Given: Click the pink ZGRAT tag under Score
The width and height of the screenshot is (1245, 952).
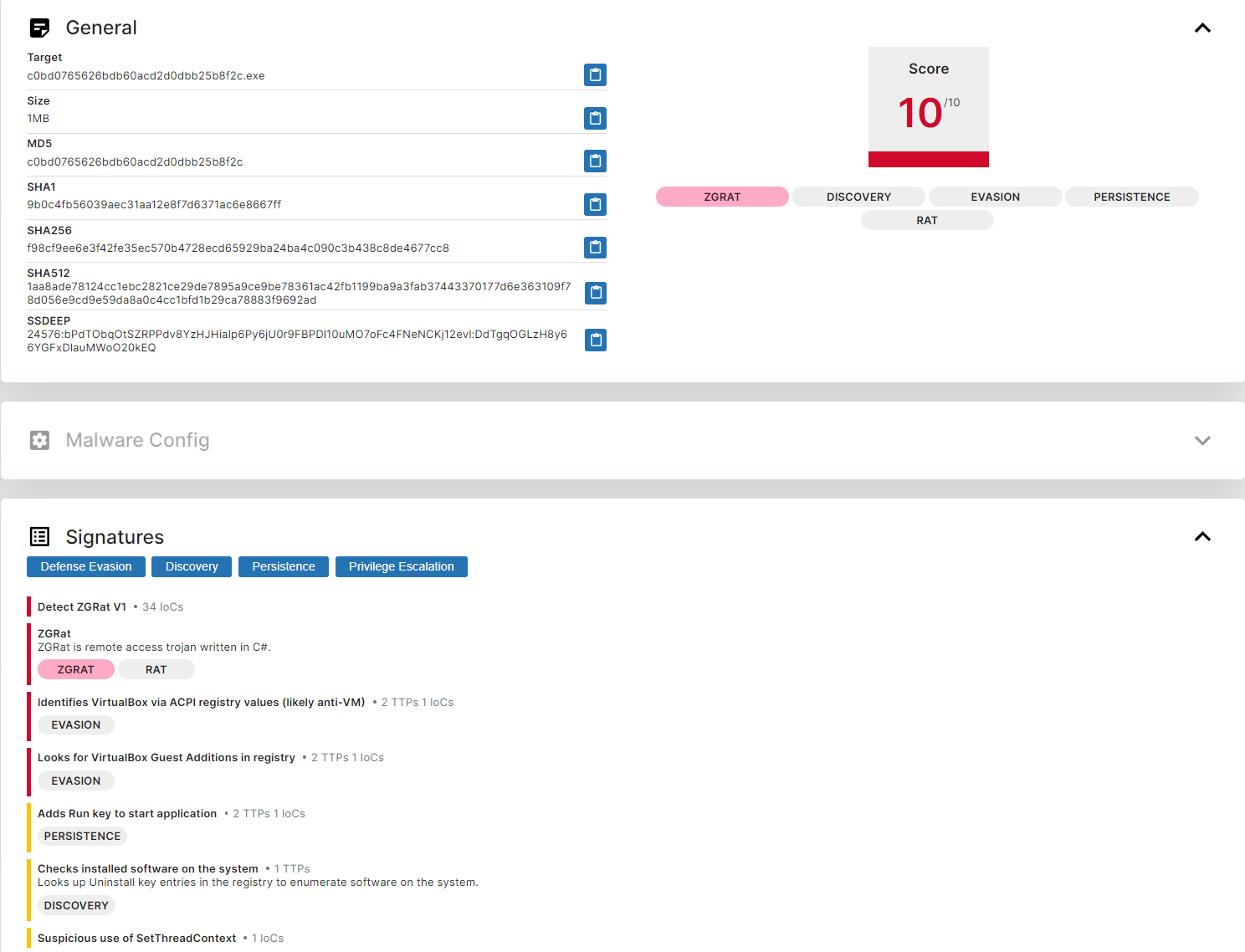Looking at the screenshot, I should coord(722,197).
